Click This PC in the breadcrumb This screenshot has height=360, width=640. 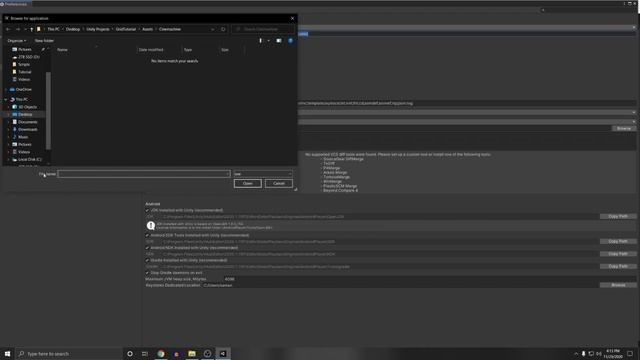[x=53, y=29]
